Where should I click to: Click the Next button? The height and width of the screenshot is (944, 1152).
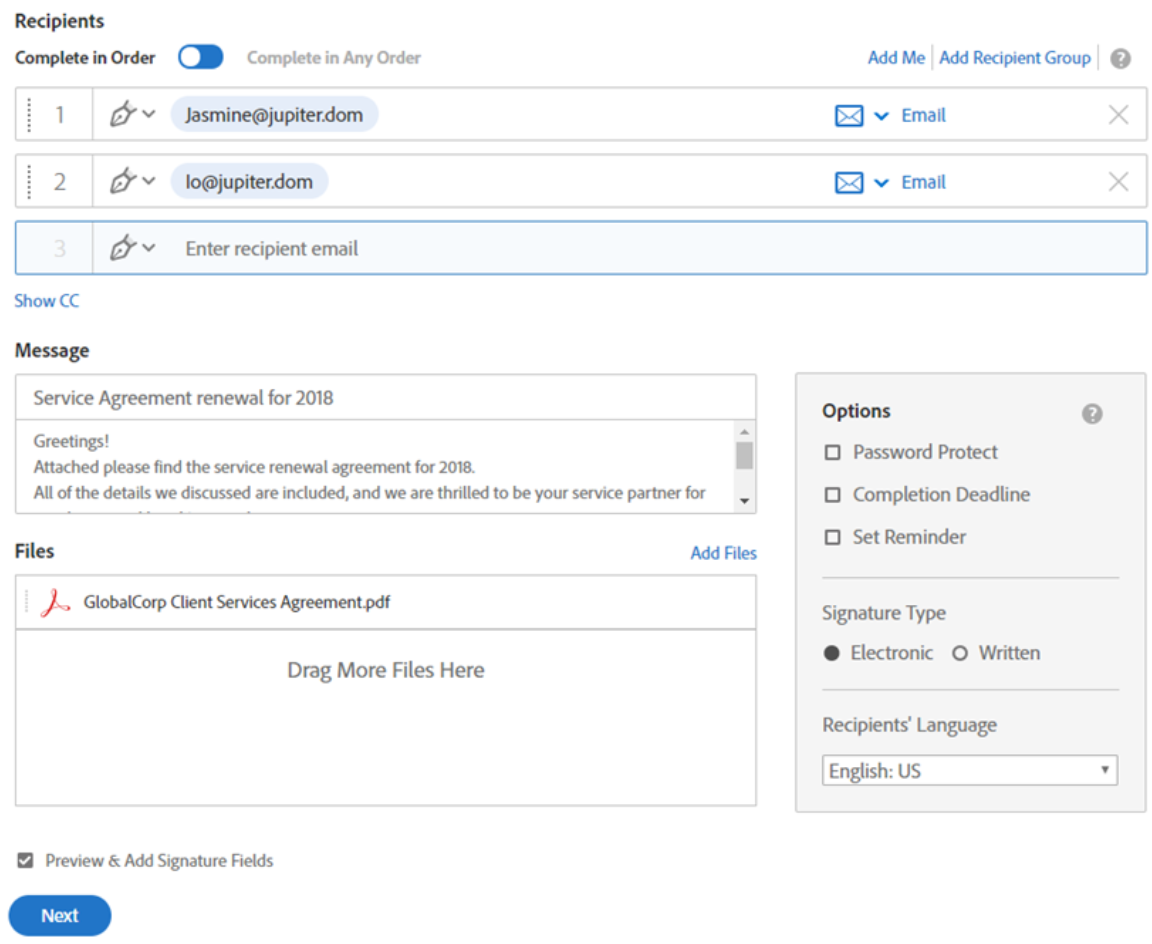pos(60,916)
